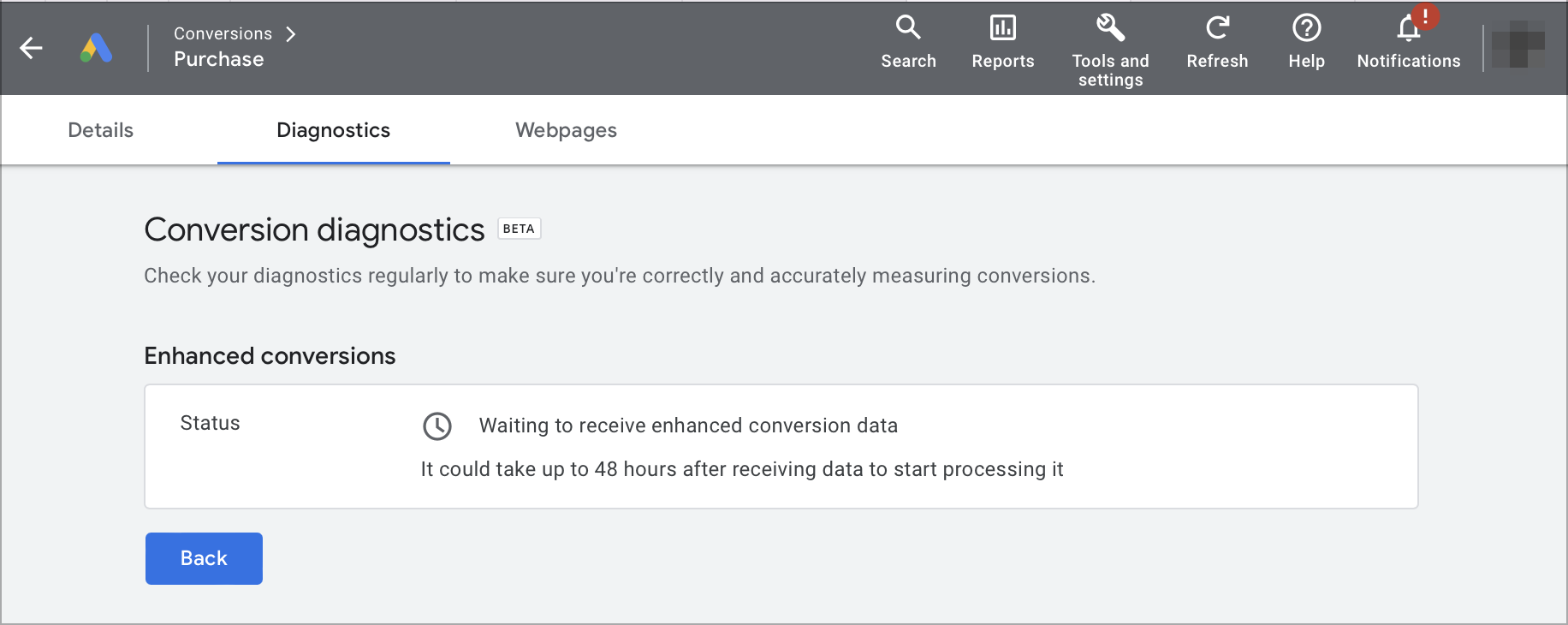This screenshot has width=1568, height=625.
Task: Open the Conversions breadcrumb link
Action: (x=223, y=33)
